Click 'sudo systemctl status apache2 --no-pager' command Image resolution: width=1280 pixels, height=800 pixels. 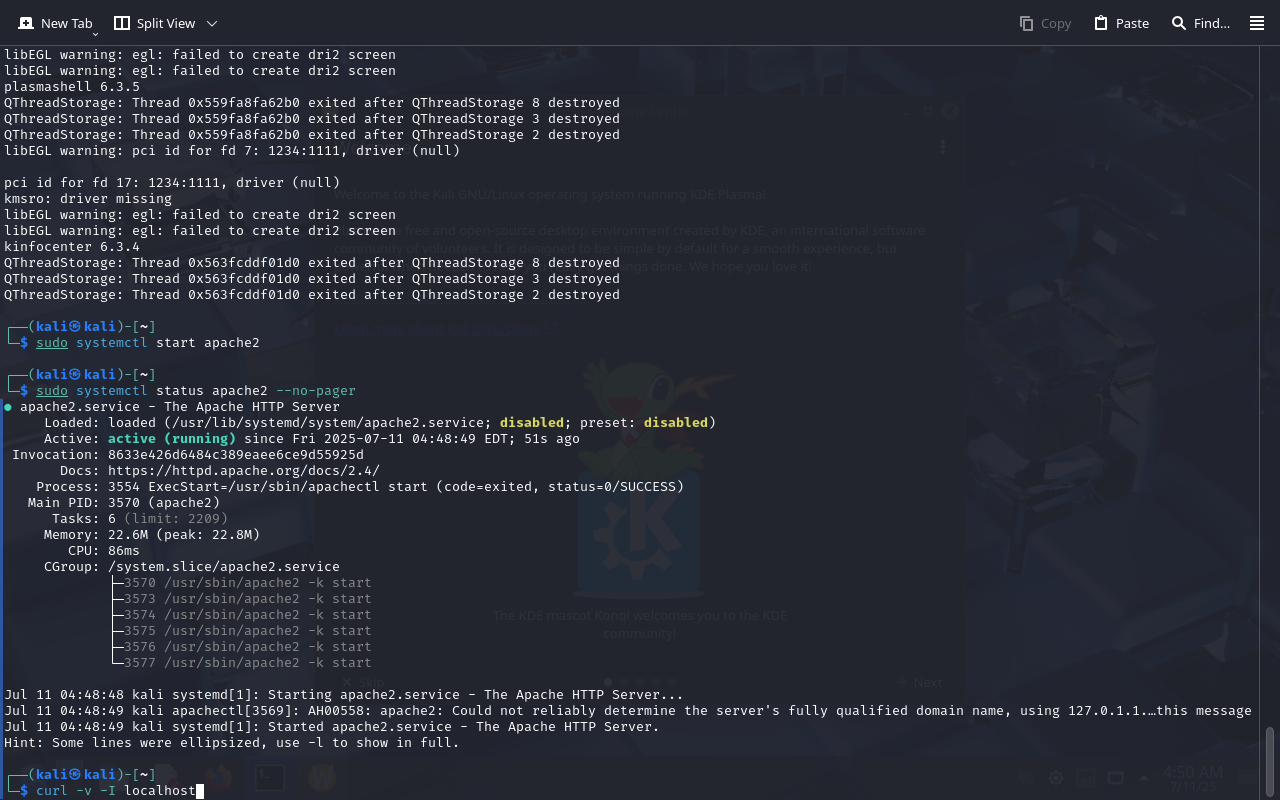point(196,391)
